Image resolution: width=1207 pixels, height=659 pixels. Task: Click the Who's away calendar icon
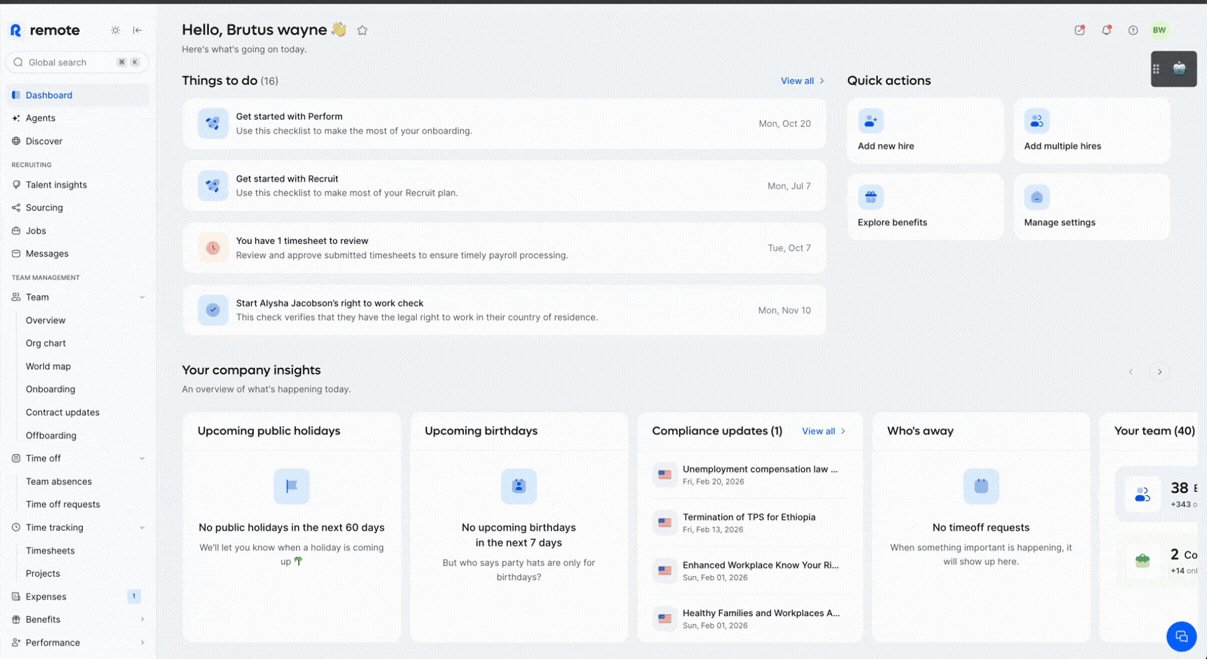tap(981, 486)
